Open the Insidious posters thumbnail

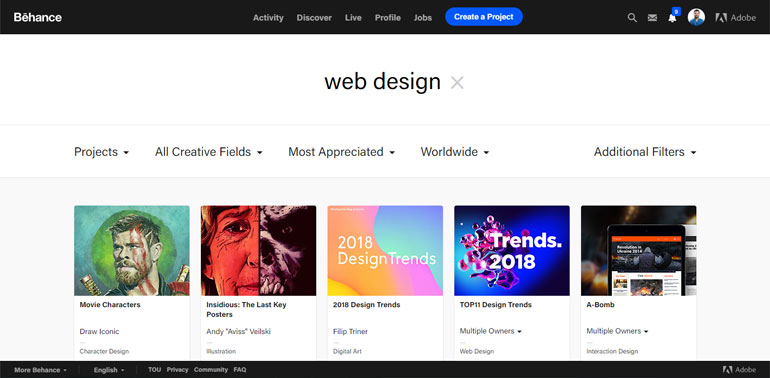click(258, 250)
